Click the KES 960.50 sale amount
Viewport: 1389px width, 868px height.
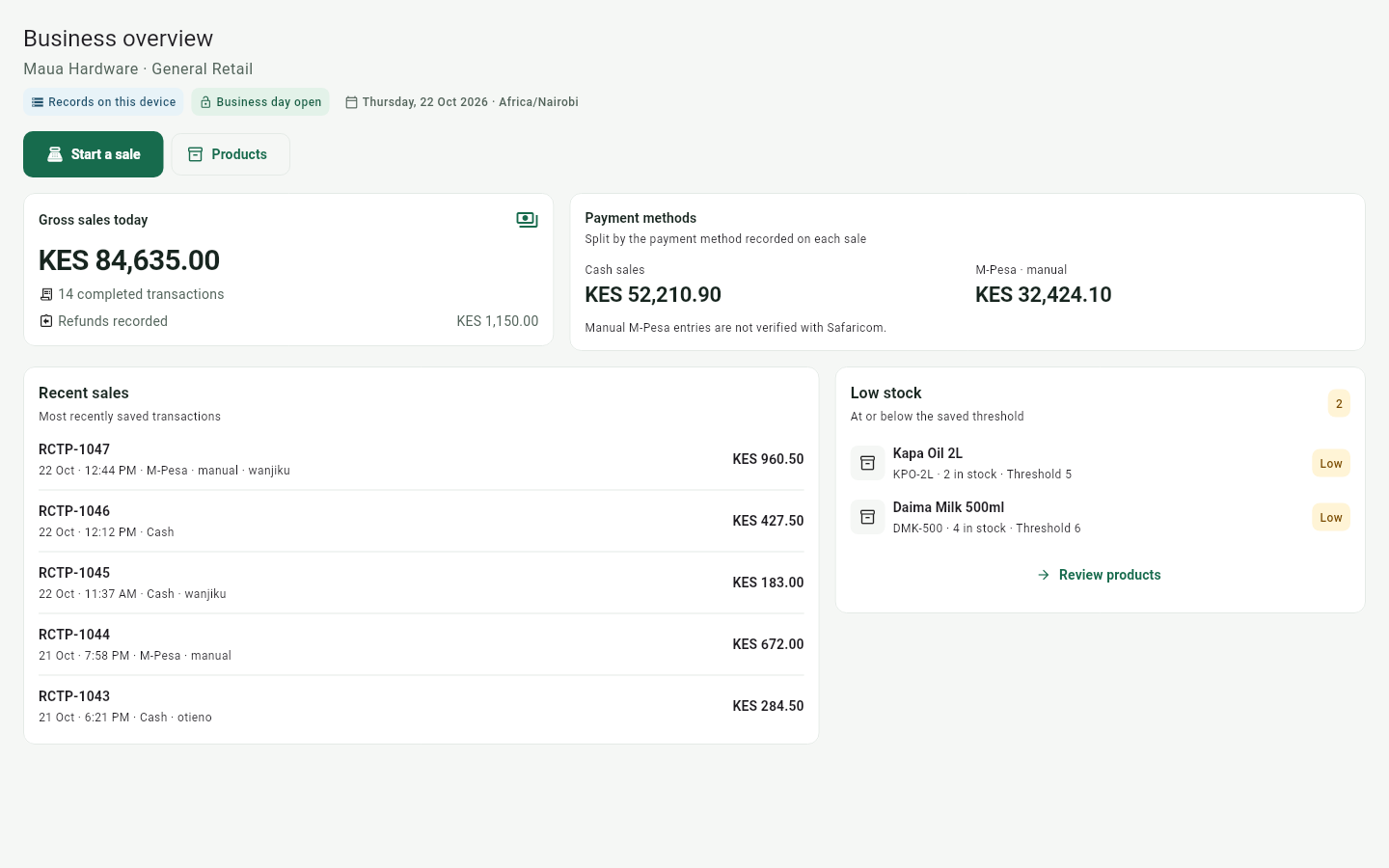tap(768, 459)
